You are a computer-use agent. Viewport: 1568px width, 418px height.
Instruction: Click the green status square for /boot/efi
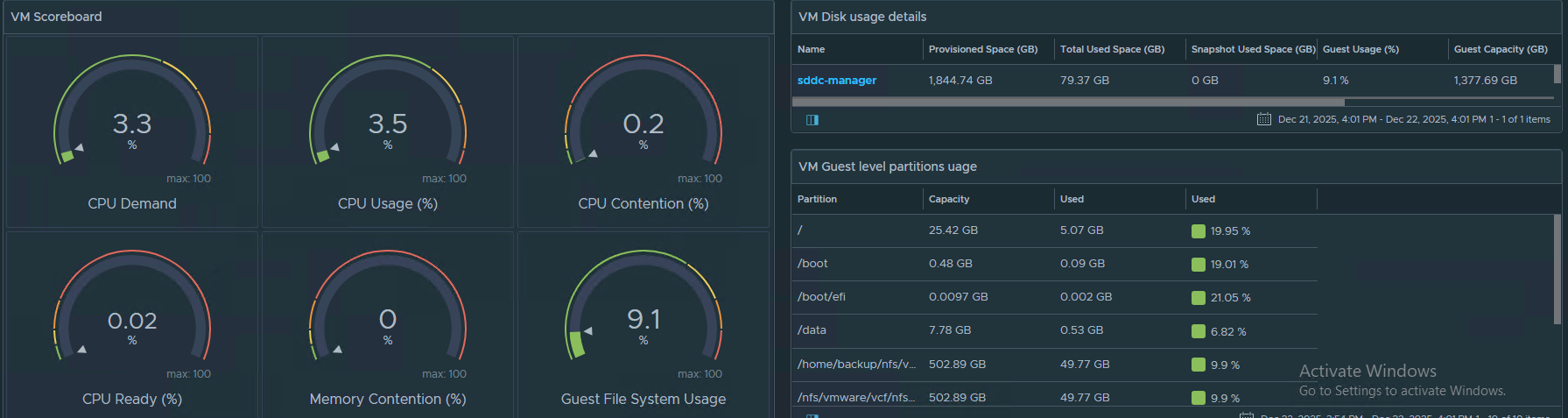coord(1199,298)
